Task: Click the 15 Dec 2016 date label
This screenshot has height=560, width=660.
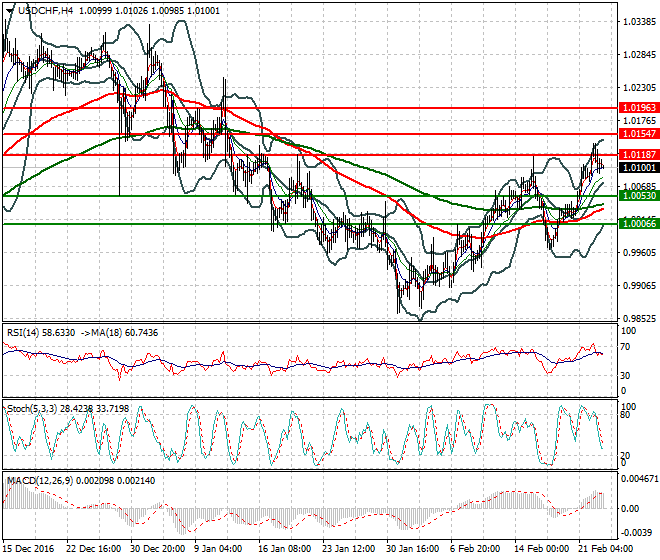Action: [29, 549]
